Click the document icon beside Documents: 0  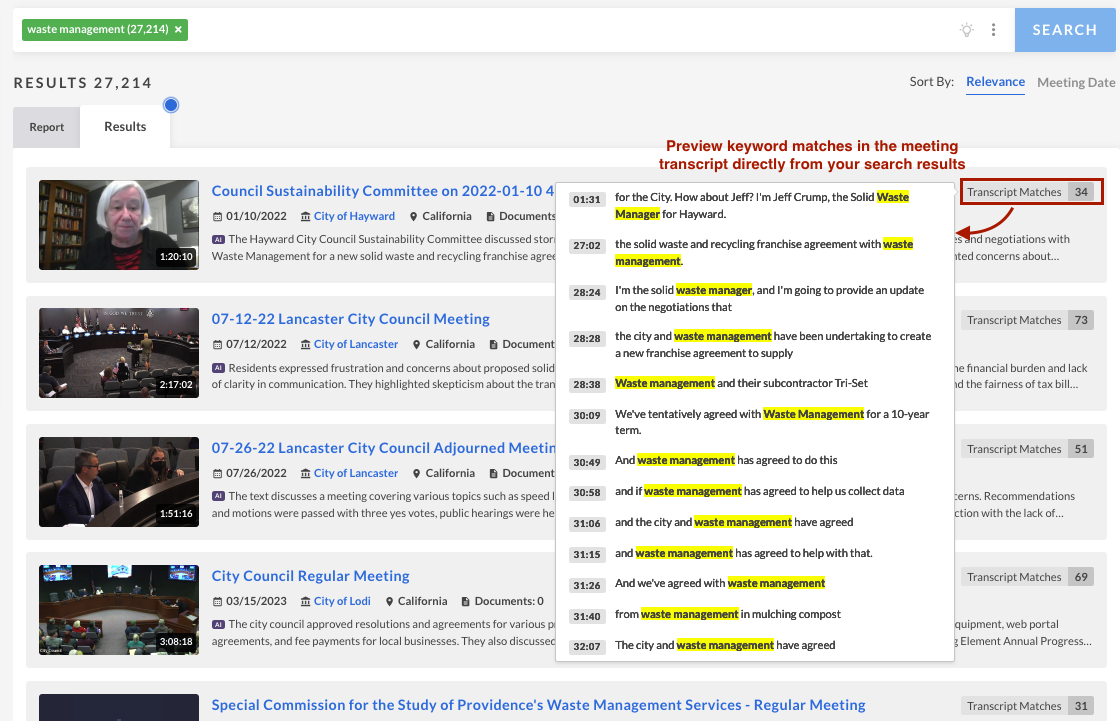466,602
